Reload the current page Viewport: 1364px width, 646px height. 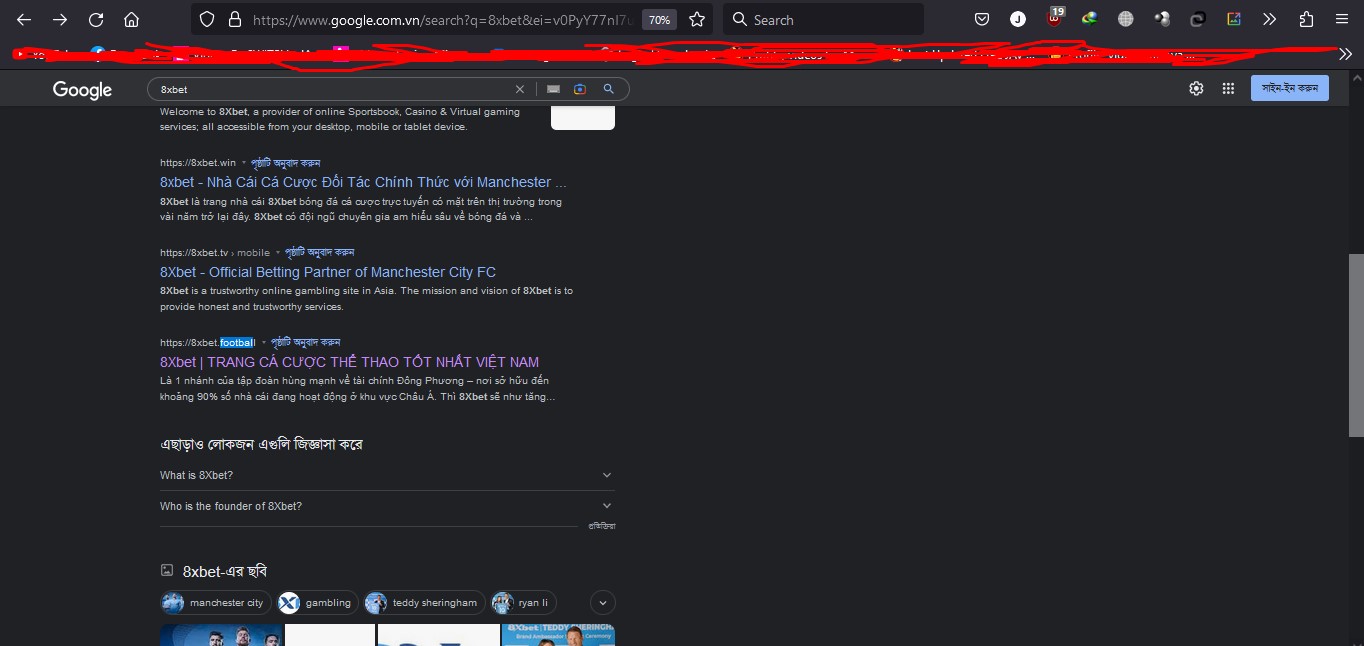(x=96, y=19)
